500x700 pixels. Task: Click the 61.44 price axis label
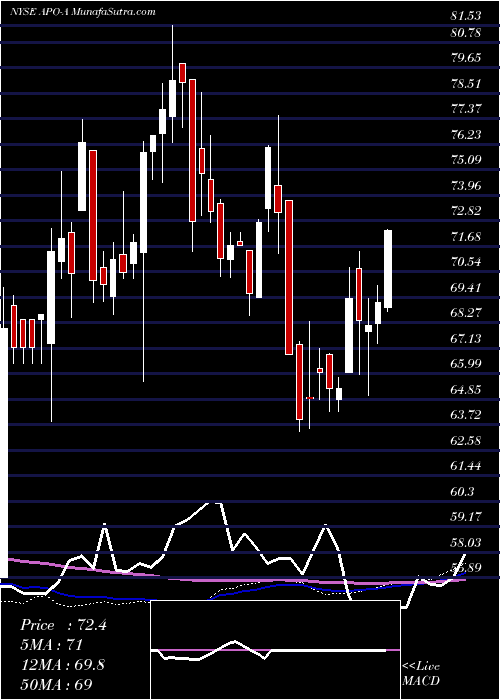pyautogui.click(x=467, y=466)
